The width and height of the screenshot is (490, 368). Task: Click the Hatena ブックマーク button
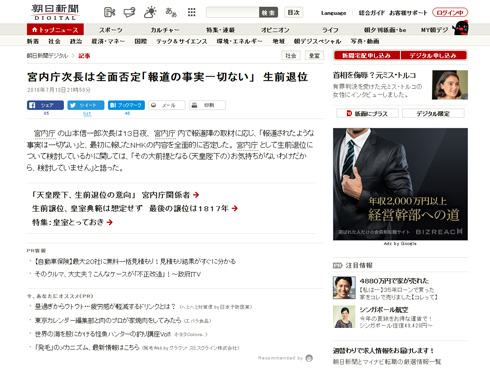(126, 105)
